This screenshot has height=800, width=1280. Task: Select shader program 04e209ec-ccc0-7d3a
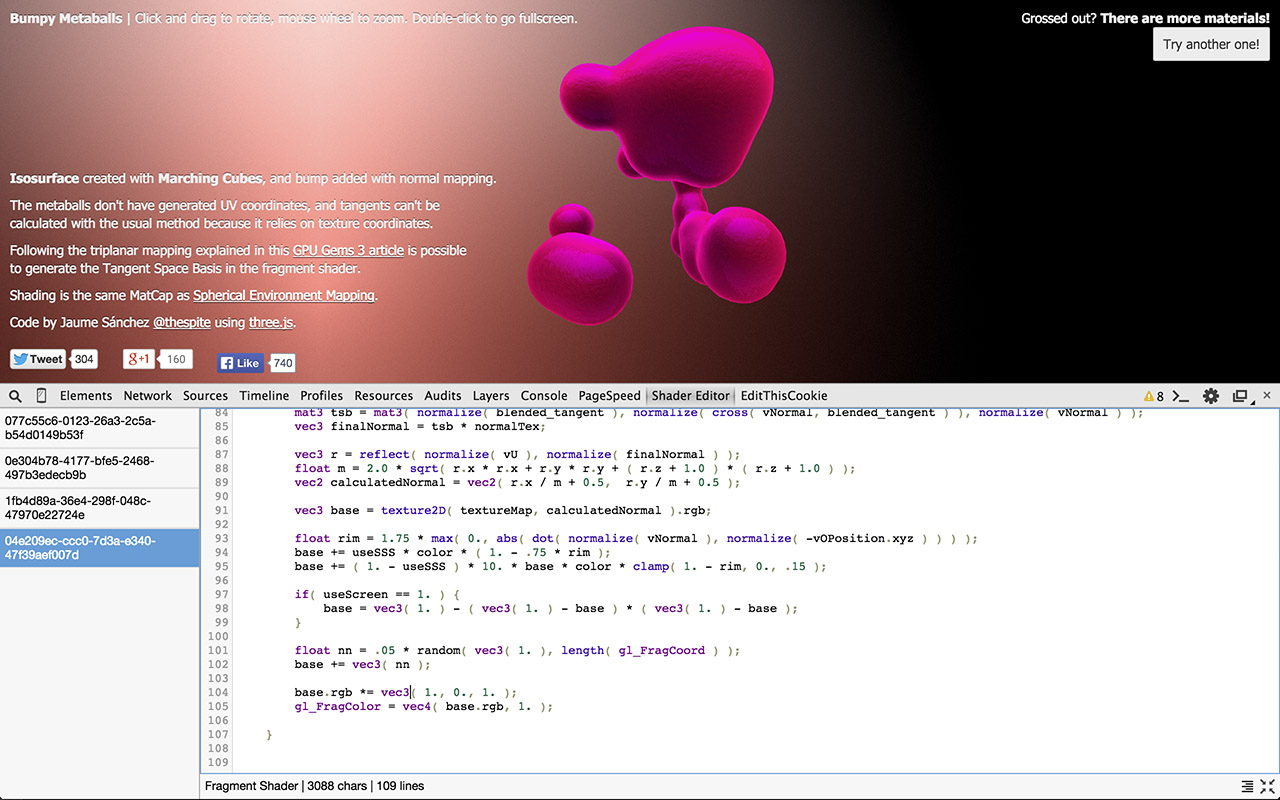pyautogui.click(x=100, y=548)
